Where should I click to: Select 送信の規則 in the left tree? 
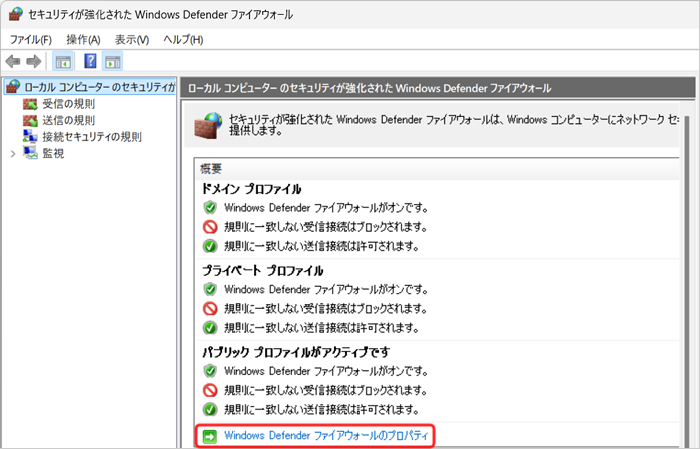[68, 120]
